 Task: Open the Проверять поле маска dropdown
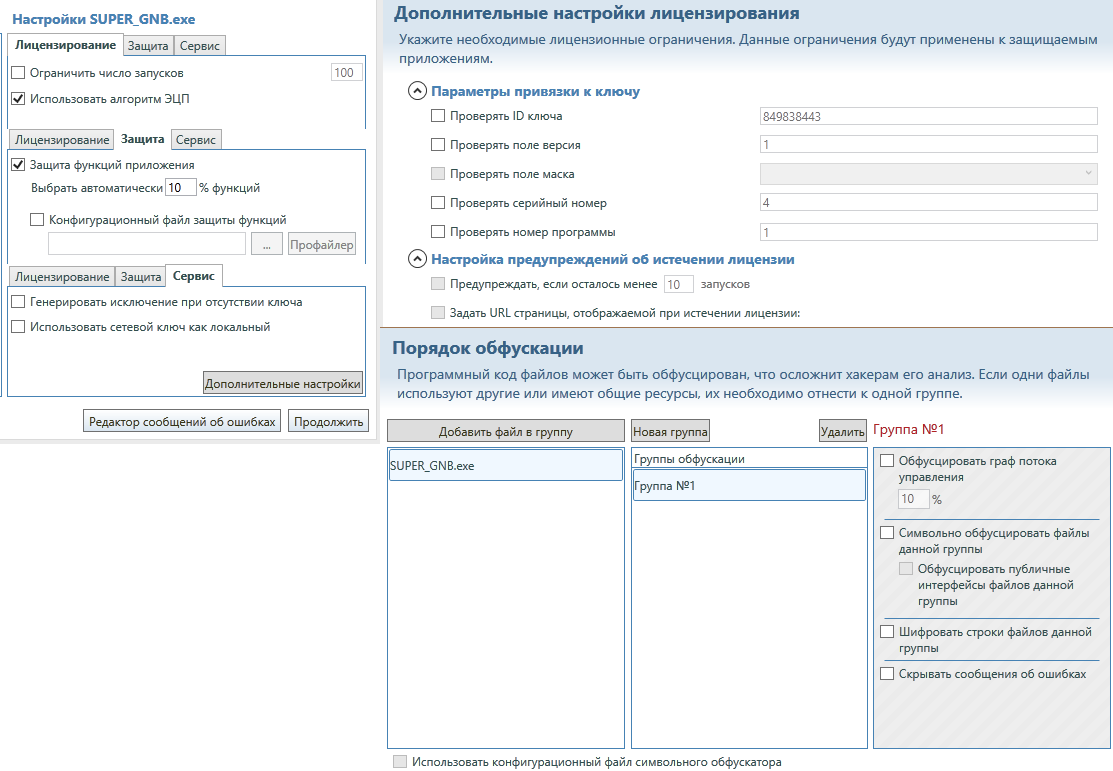click(1088, 174)
